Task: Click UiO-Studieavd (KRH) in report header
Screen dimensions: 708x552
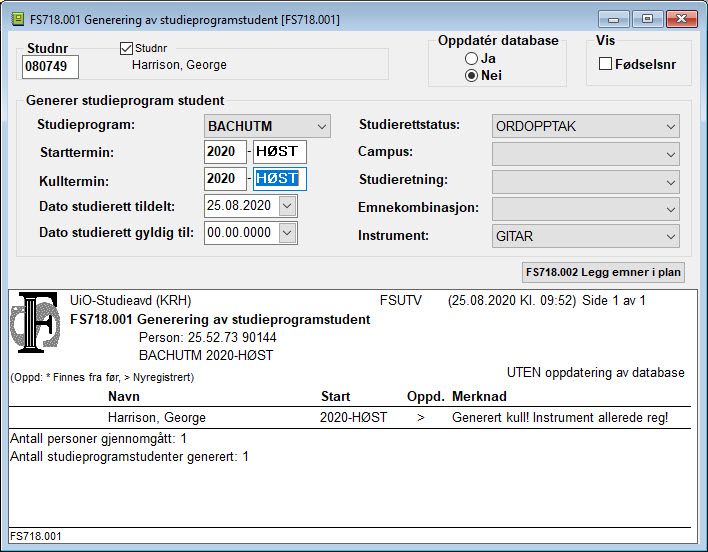Action: 130,301
